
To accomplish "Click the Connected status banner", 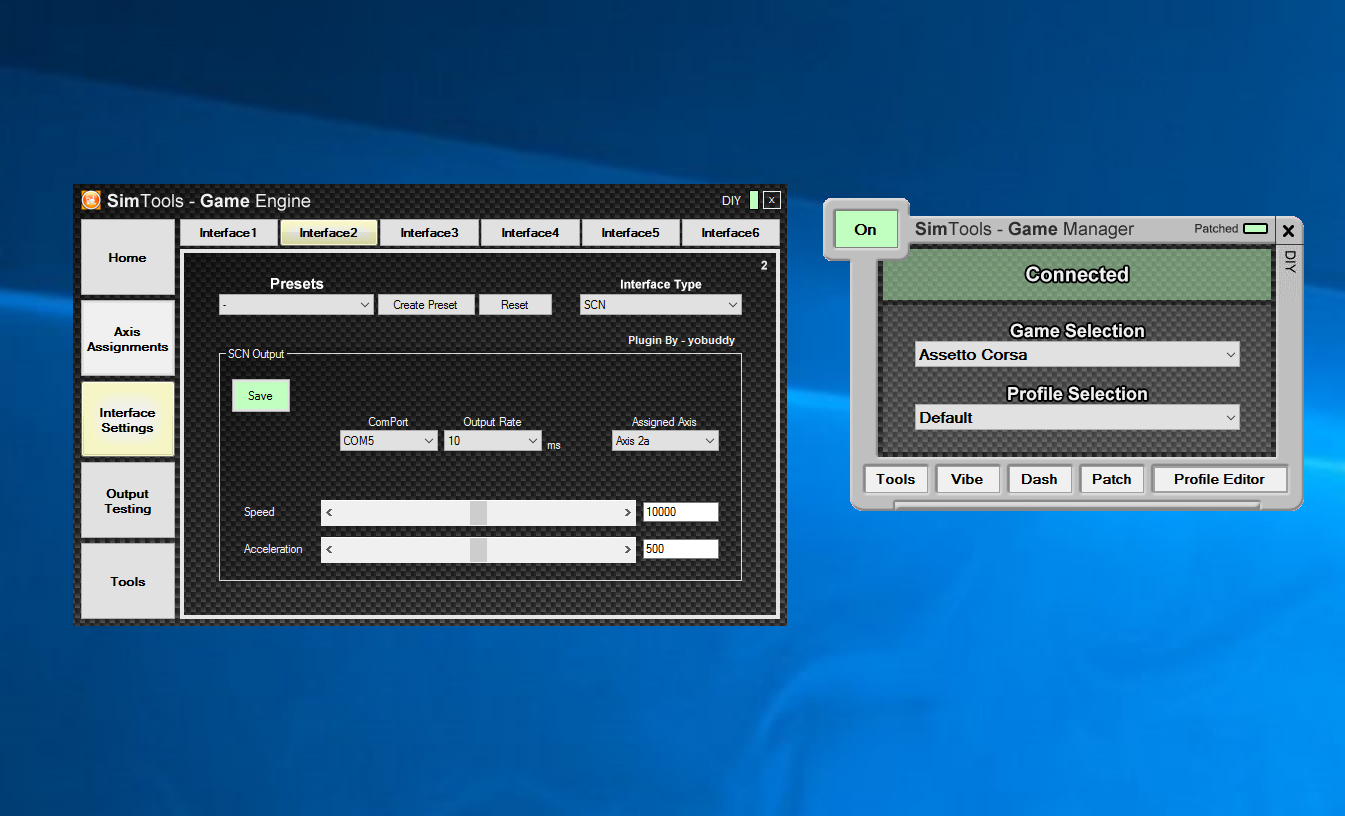I will pos(1077,275).
